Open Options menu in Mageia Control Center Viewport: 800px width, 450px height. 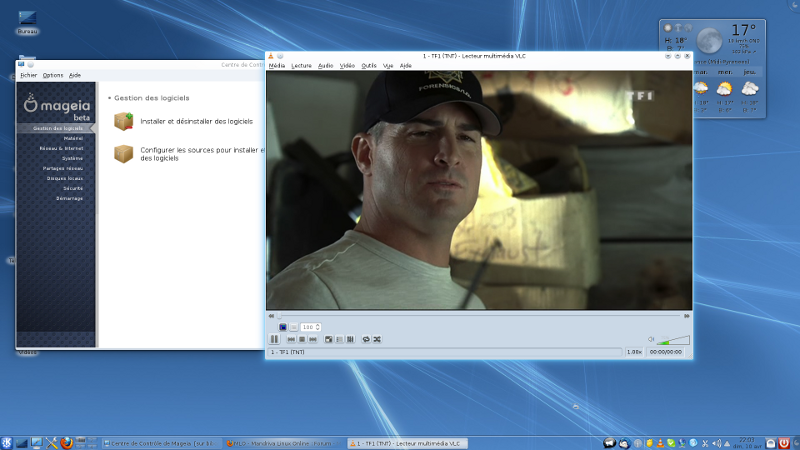[53, 75]
